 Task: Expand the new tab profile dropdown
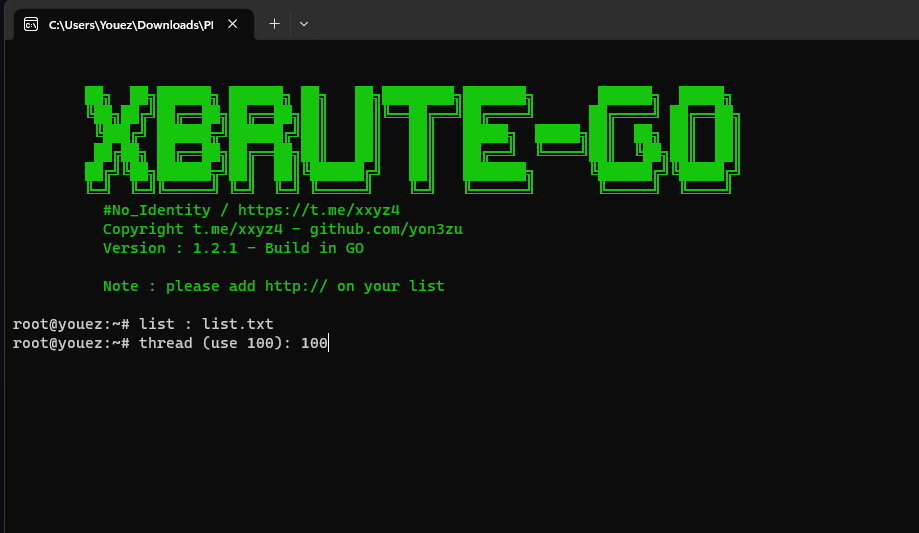click(304, 24)
